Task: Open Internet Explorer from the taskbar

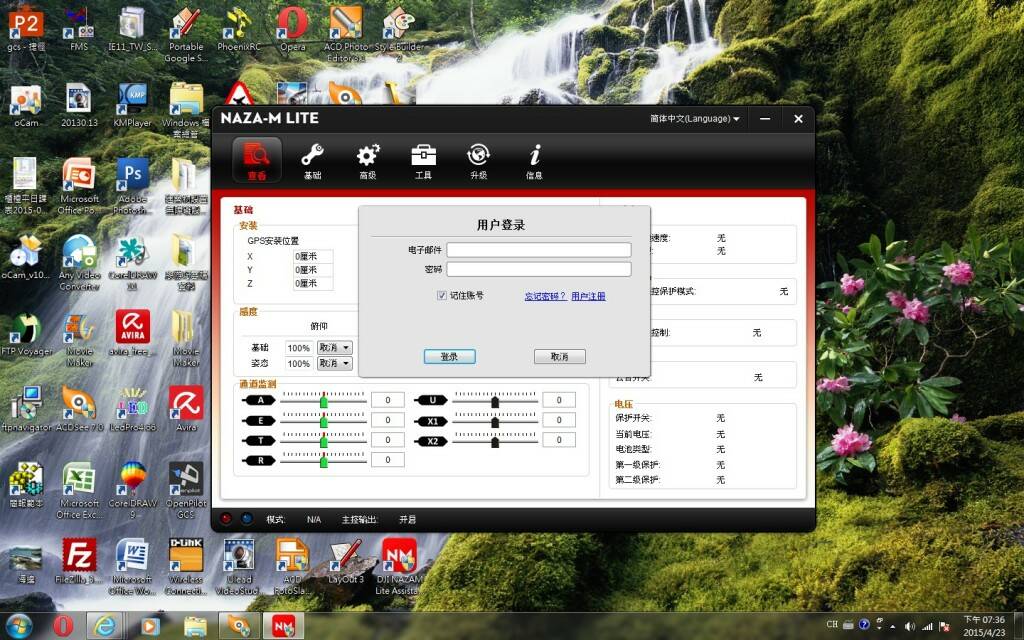Action: pyautogui.click(x=104, y=626)
